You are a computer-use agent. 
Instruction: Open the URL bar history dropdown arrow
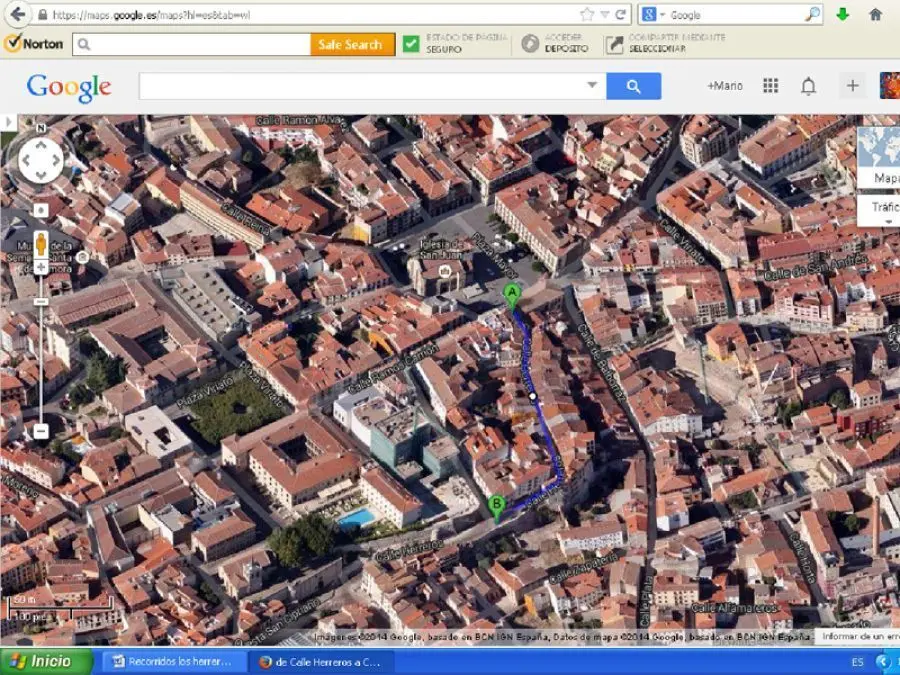pos(604,14)
